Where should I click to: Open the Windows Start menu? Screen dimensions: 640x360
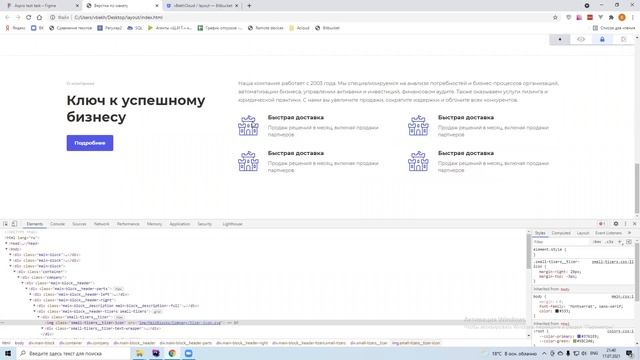coord(8,353)
